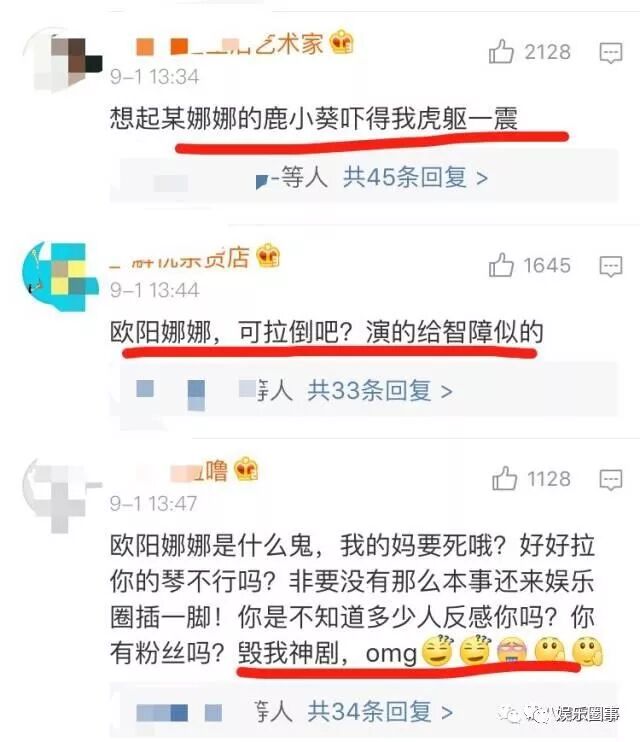Expand 共45条回复 replies
This screenshot has width=640, height=742.
pyautogui.click(x=415, y=178)
